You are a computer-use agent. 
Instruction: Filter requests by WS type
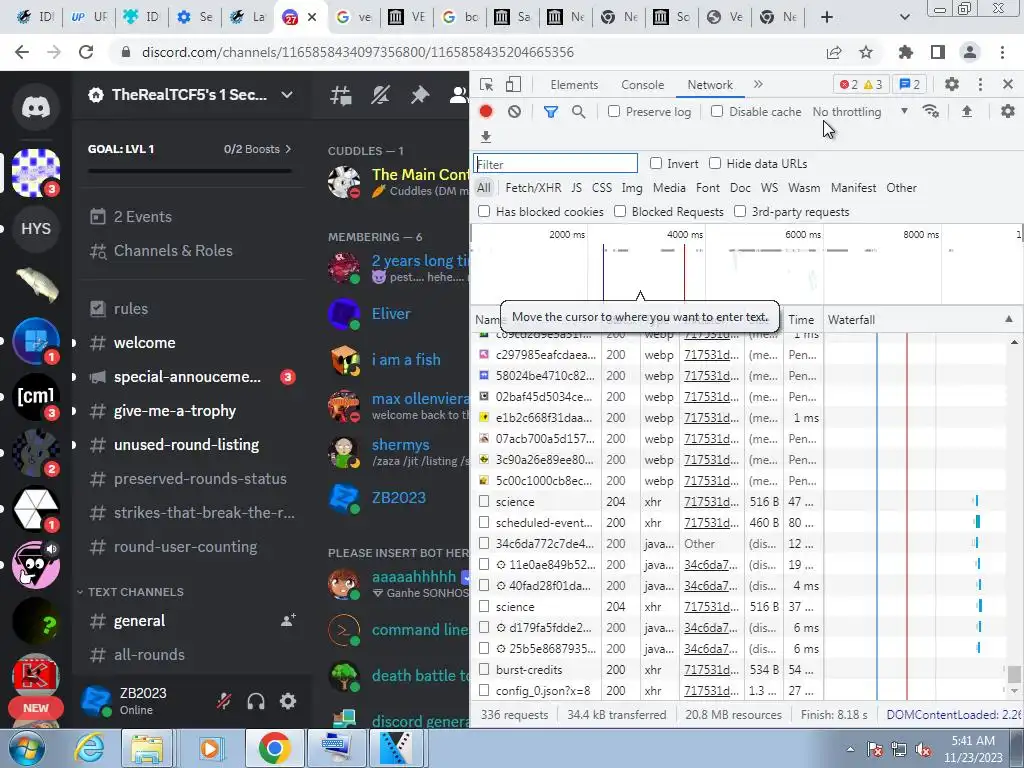click(769, 188)
